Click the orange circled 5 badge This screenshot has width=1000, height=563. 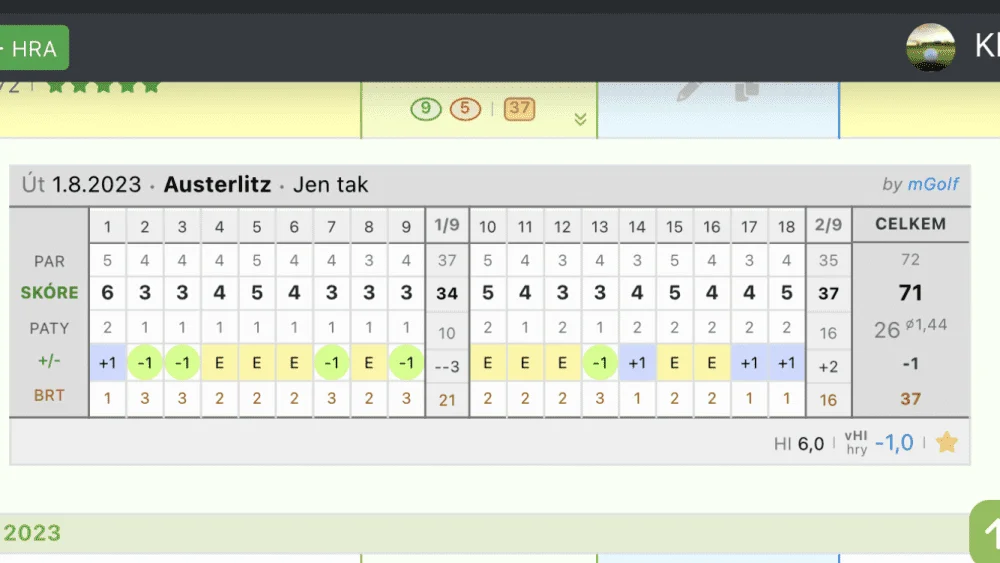[x=465, y=109]
